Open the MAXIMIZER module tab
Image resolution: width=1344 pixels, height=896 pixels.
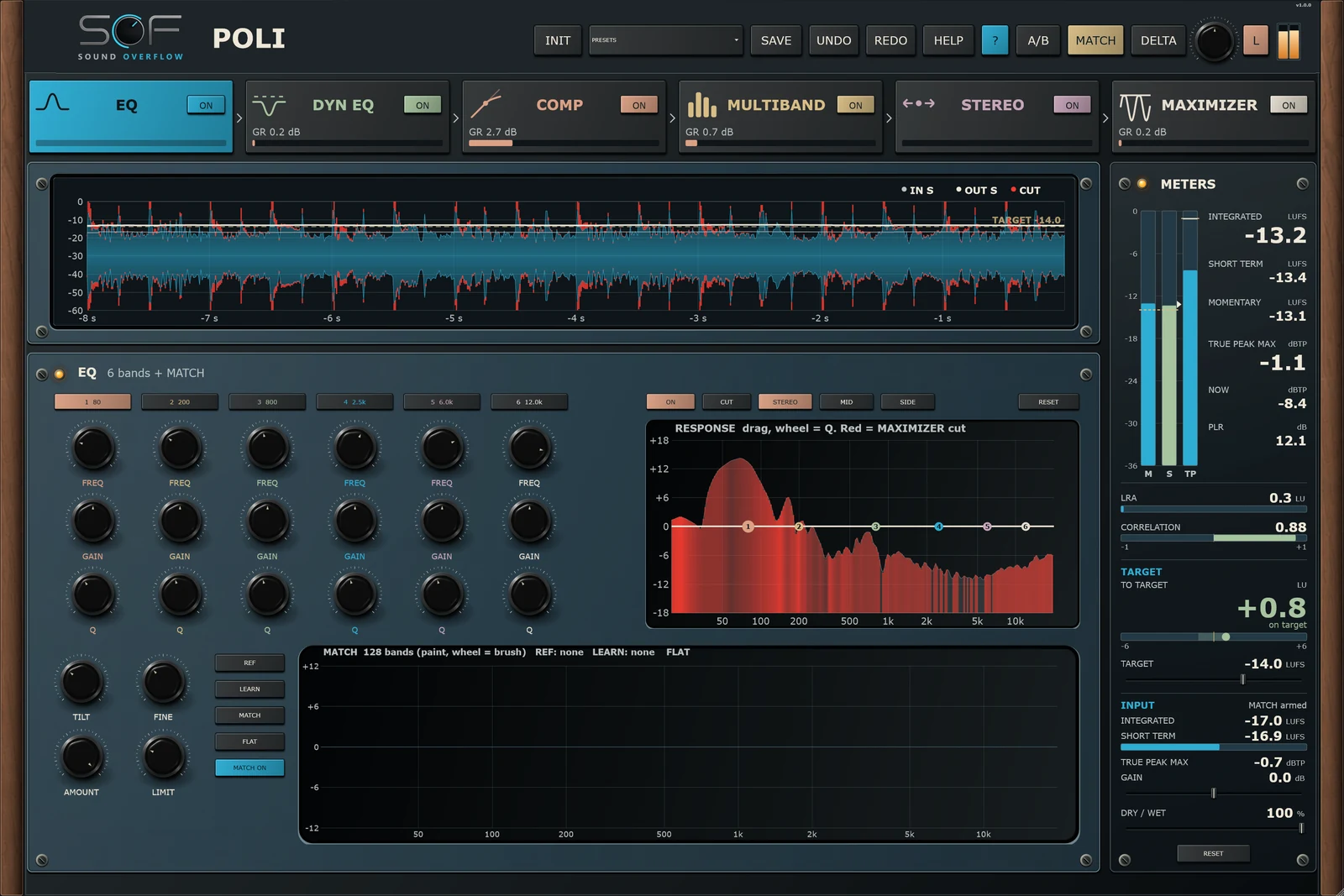pyautogui.click(x=1214, y=117)
